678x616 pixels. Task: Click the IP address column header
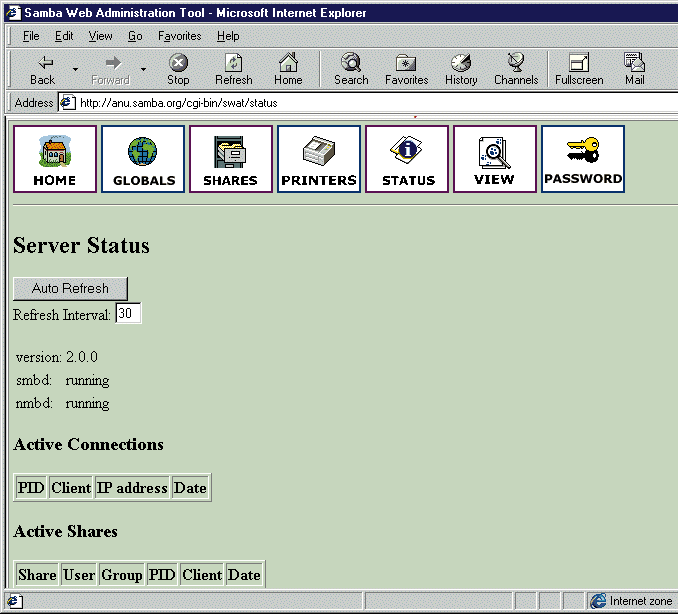point(132,488)
